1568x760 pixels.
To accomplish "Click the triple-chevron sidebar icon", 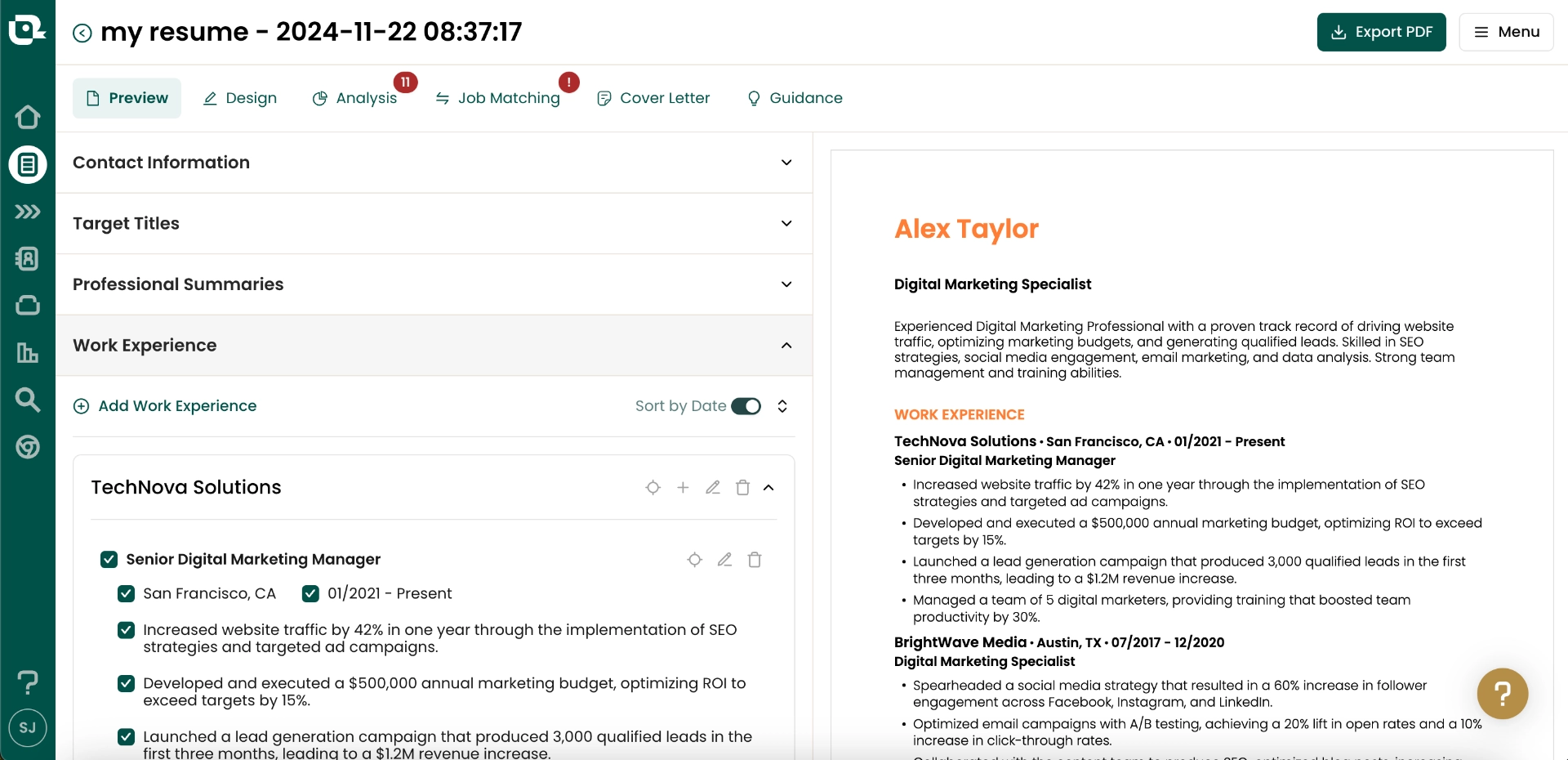I will [28, 212].
